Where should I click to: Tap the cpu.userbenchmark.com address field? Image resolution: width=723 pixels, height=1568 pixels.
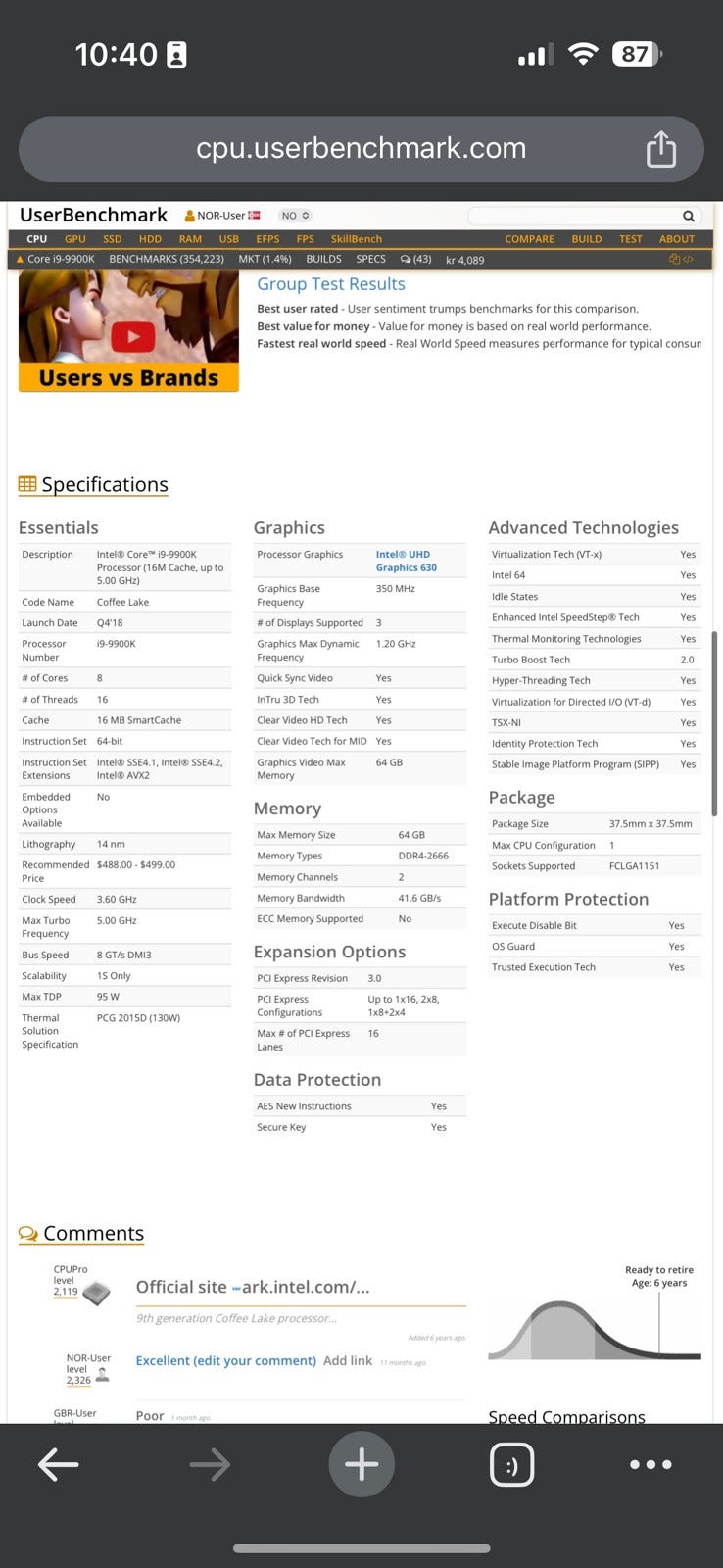point(361,149)
